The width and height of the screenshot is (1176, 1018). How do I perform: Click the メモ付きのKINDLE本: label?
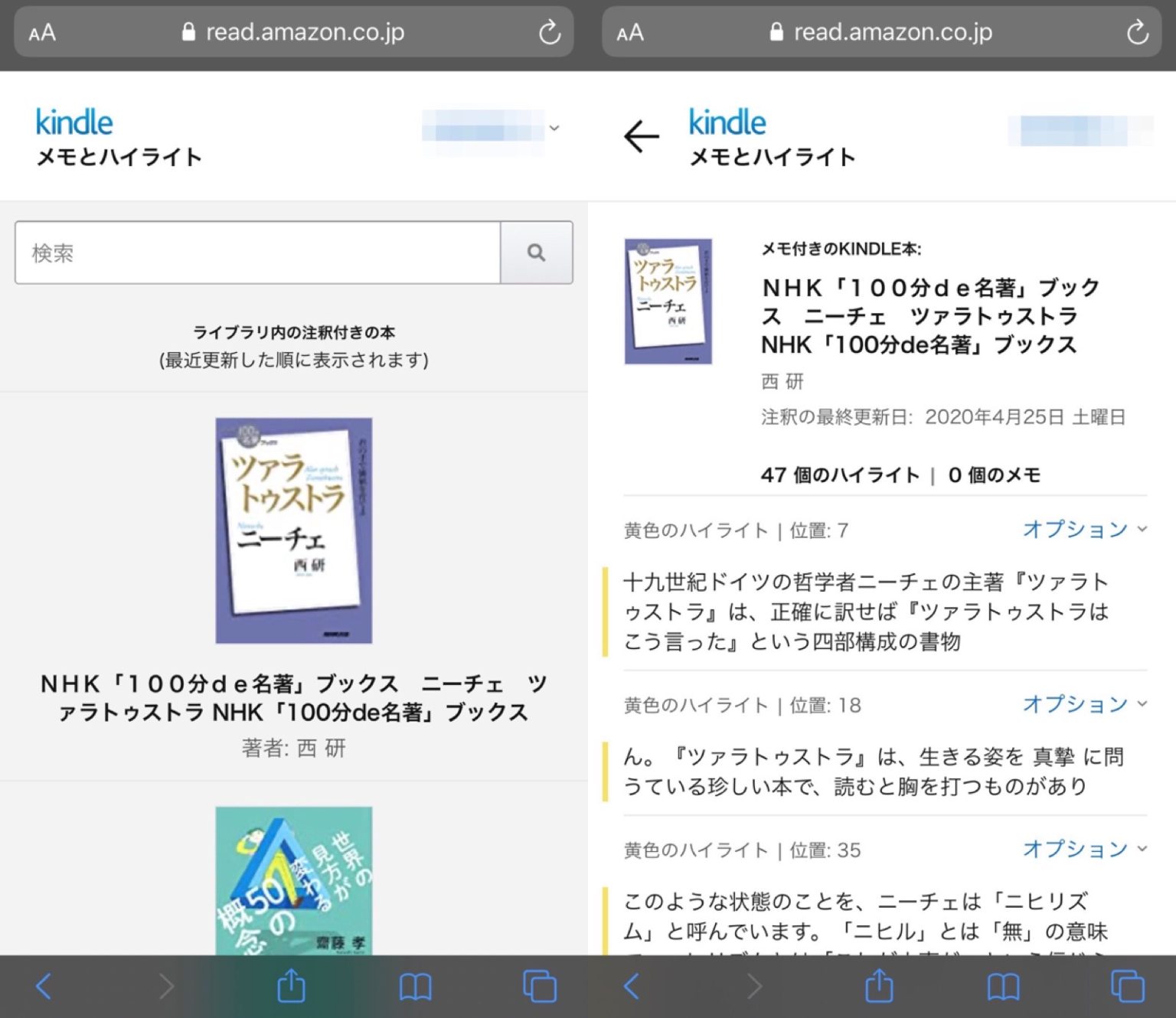(x=841, y=249)
